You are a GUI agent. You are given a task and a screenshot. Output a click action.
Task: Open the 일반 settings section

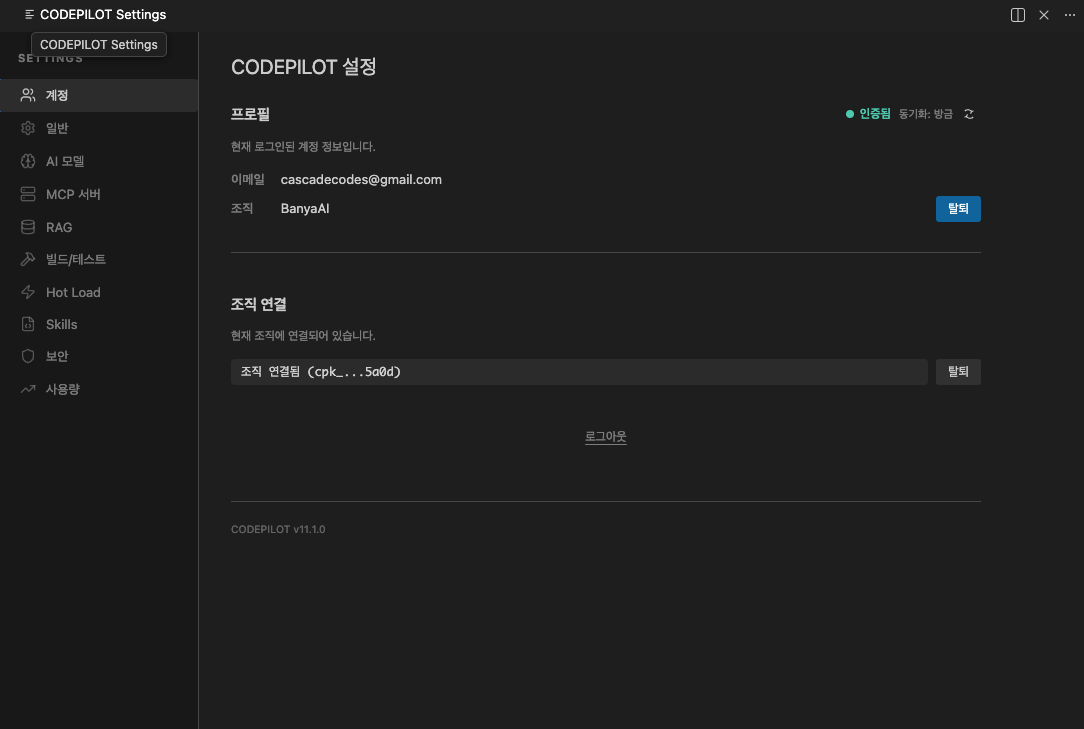pyautogui.click(x=99, y=128)
